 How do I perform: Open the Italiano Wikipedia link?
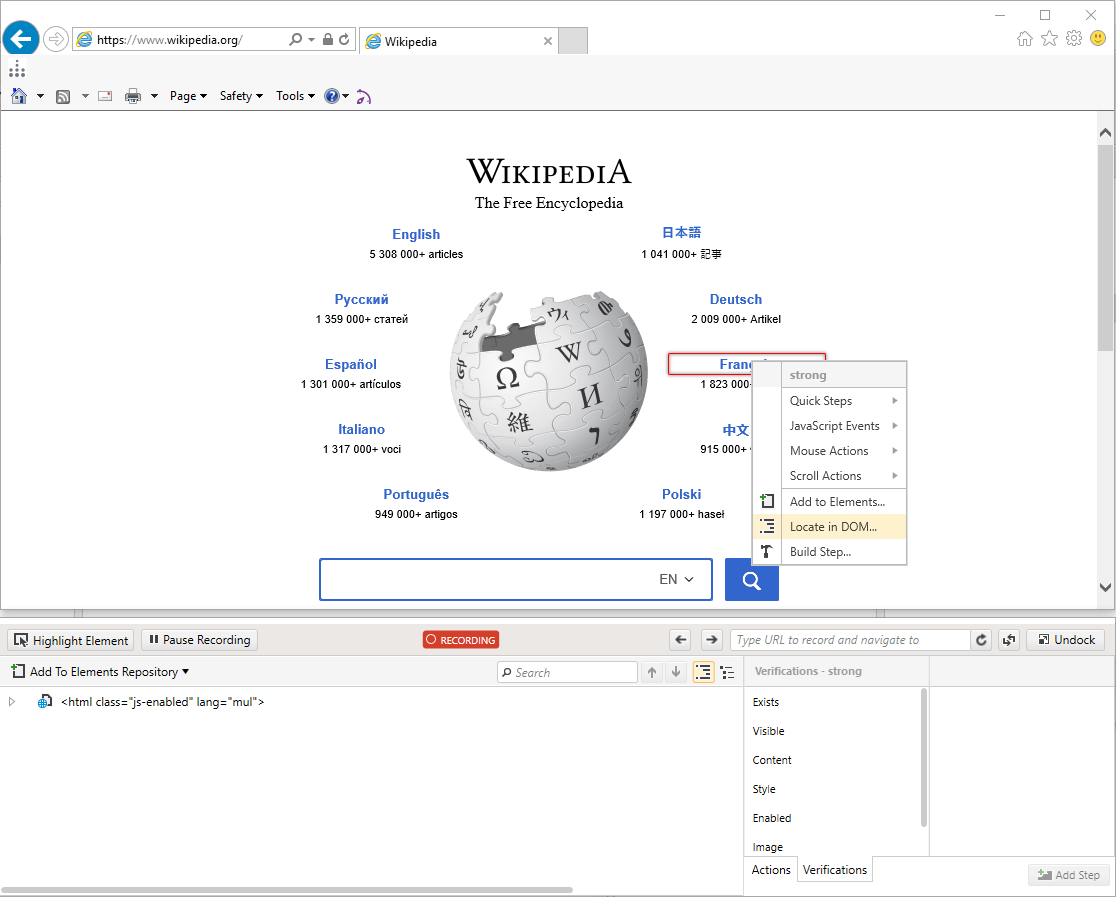(x=362, y=429)
